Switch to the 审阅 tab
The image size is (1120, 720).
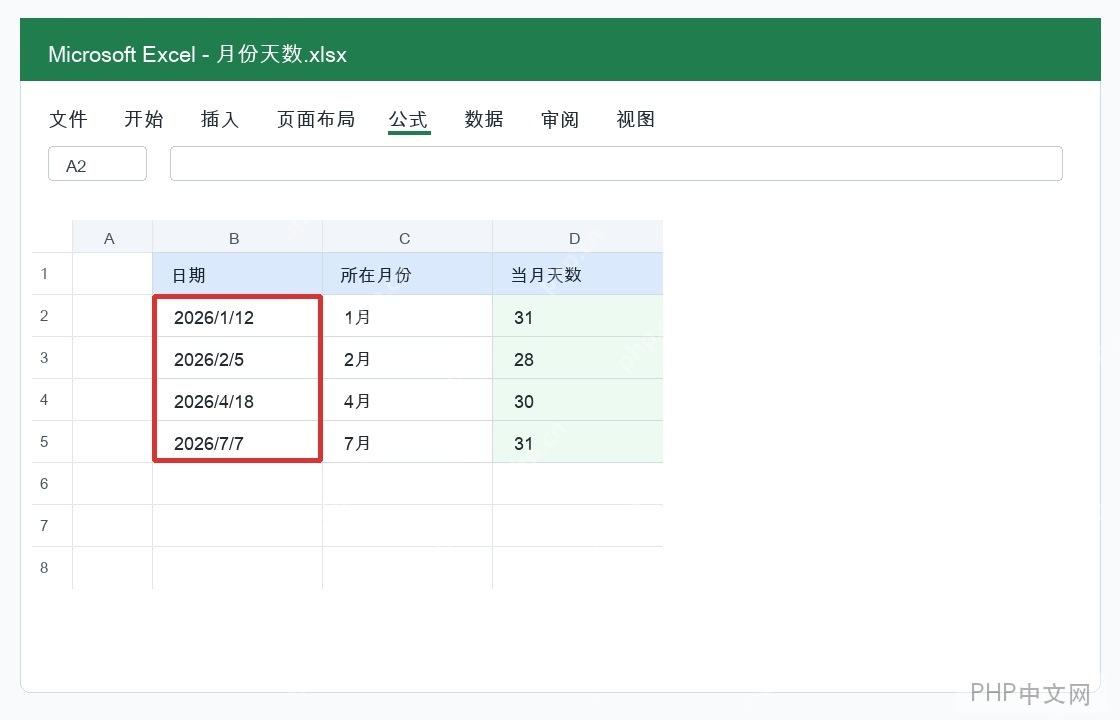coord(560,119)
